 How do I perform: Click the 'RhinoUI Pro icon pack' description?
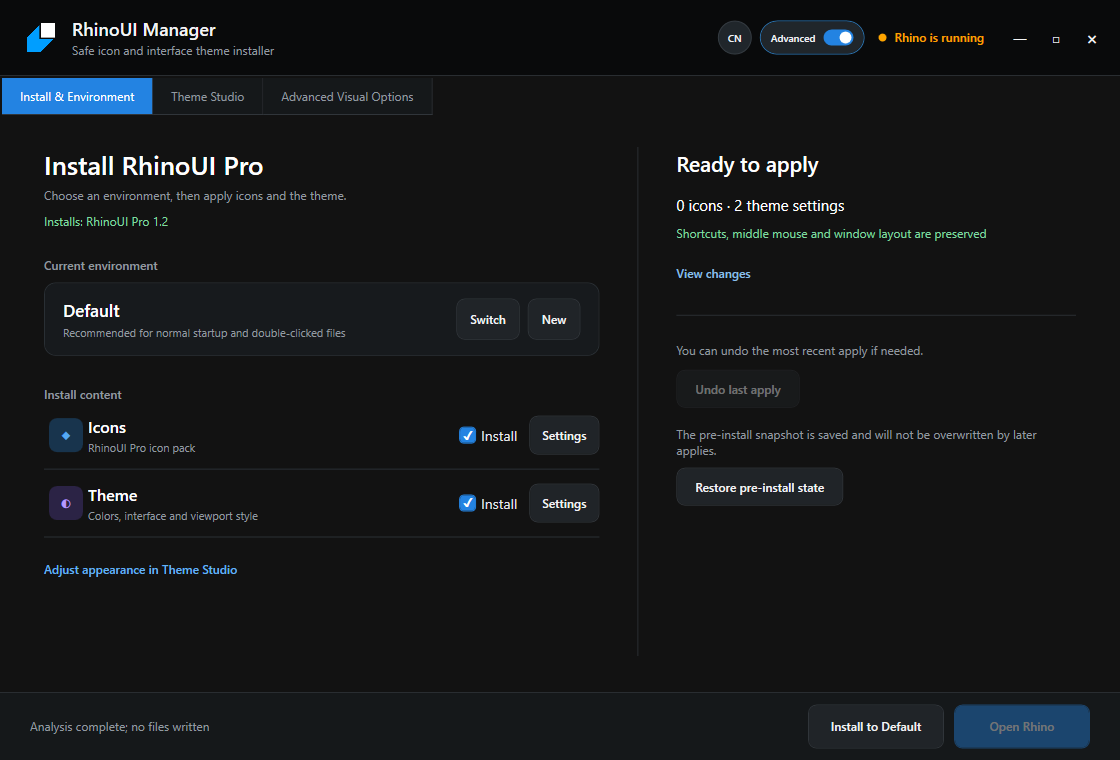click(x=141, y=449)
